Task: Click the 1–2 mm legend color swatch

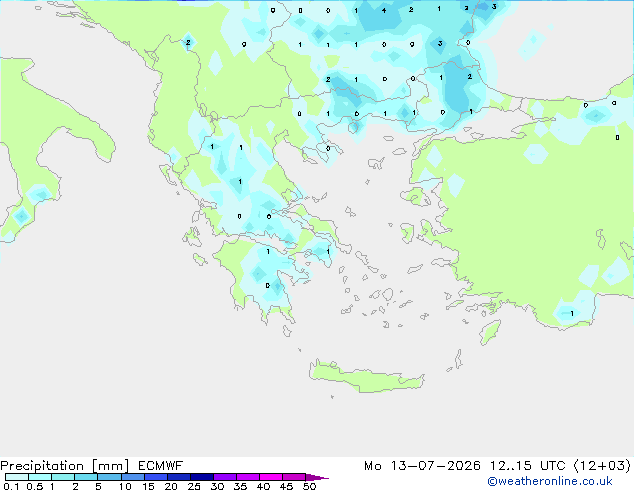Action: tap(63, 477)
